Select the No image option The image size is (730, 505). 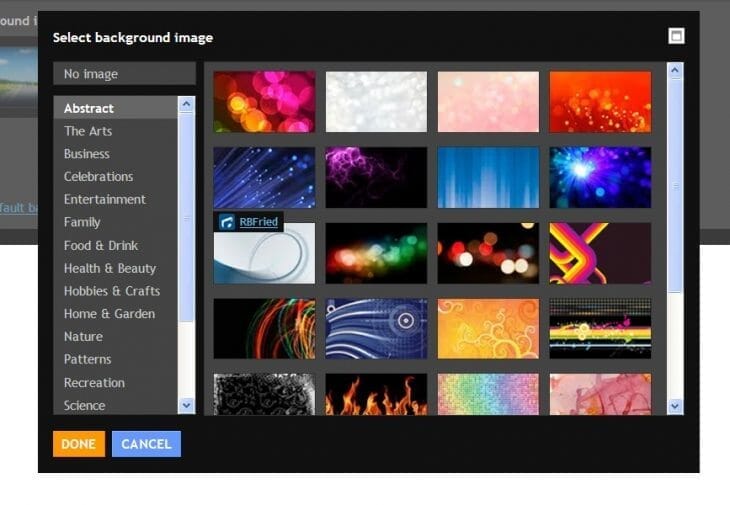coord(124,74)
